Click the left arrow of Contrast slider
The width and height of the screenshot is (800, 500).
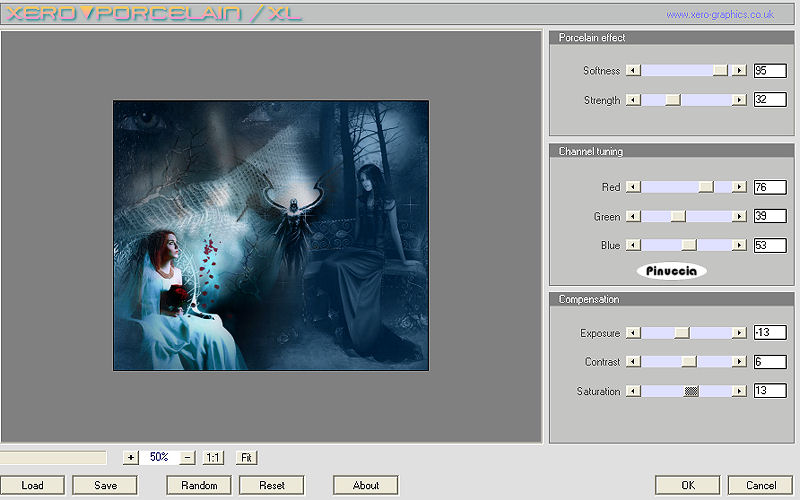(x=633, y=362)
